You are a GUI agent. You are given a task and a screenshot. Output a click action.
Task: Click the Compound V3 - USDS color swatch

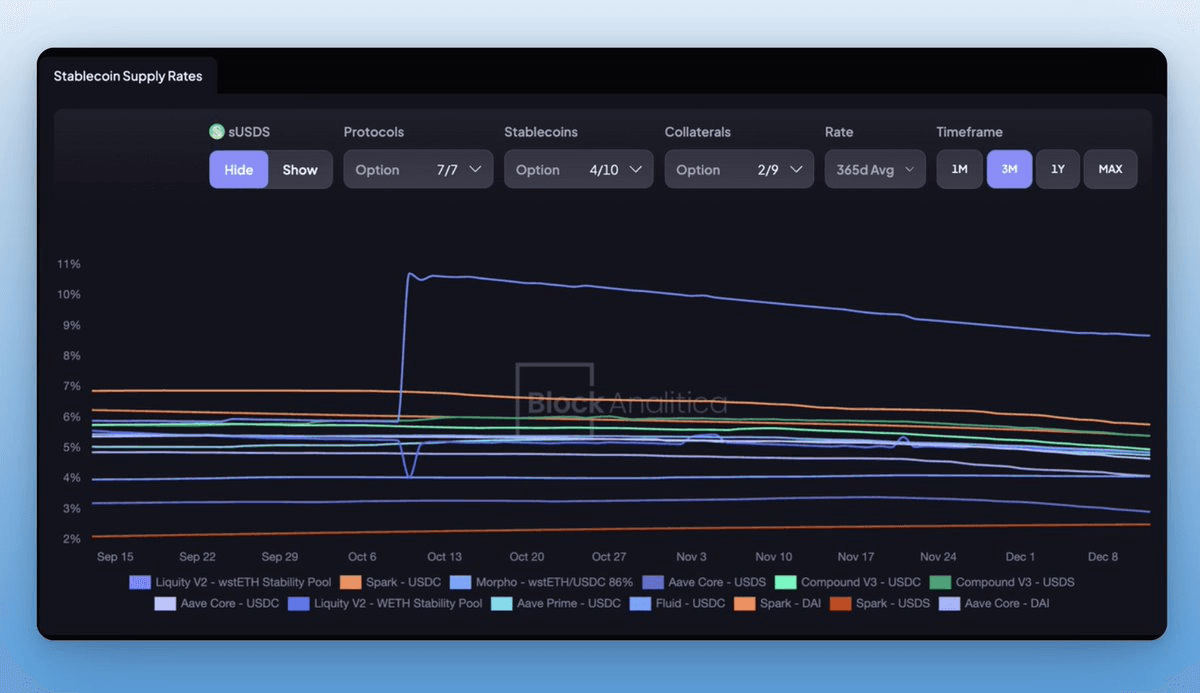coord(940,582)
